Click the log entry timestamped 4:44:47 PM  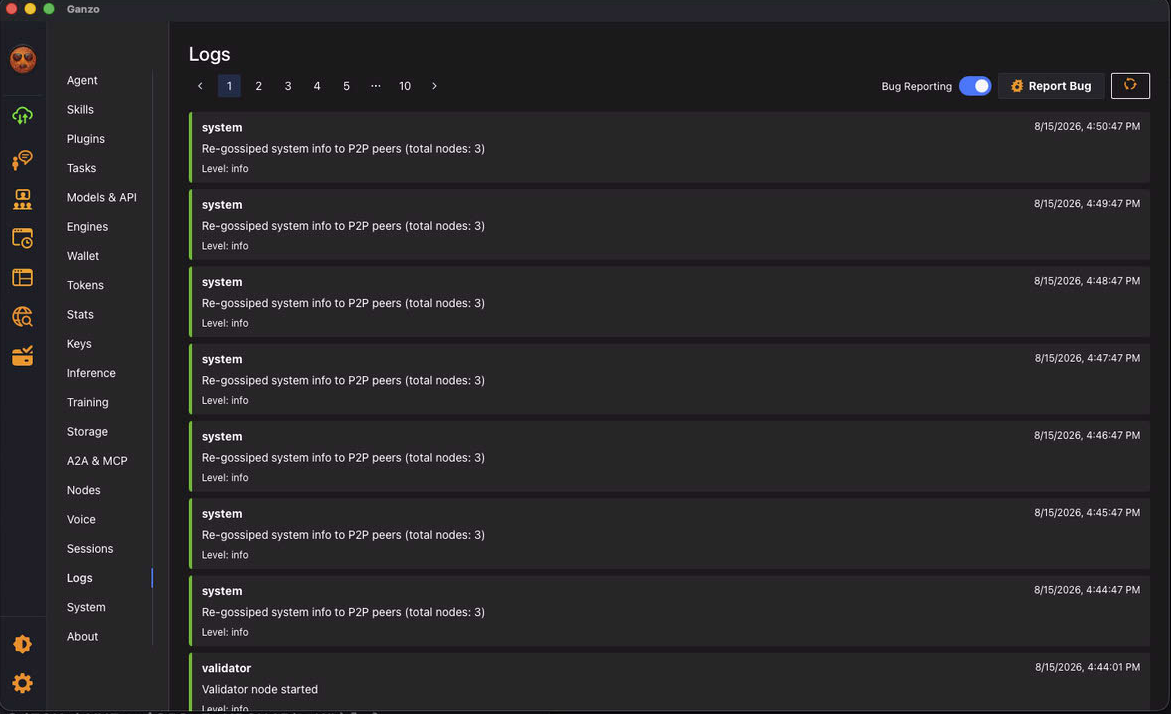pyautogui.click(x=669, y=611)
